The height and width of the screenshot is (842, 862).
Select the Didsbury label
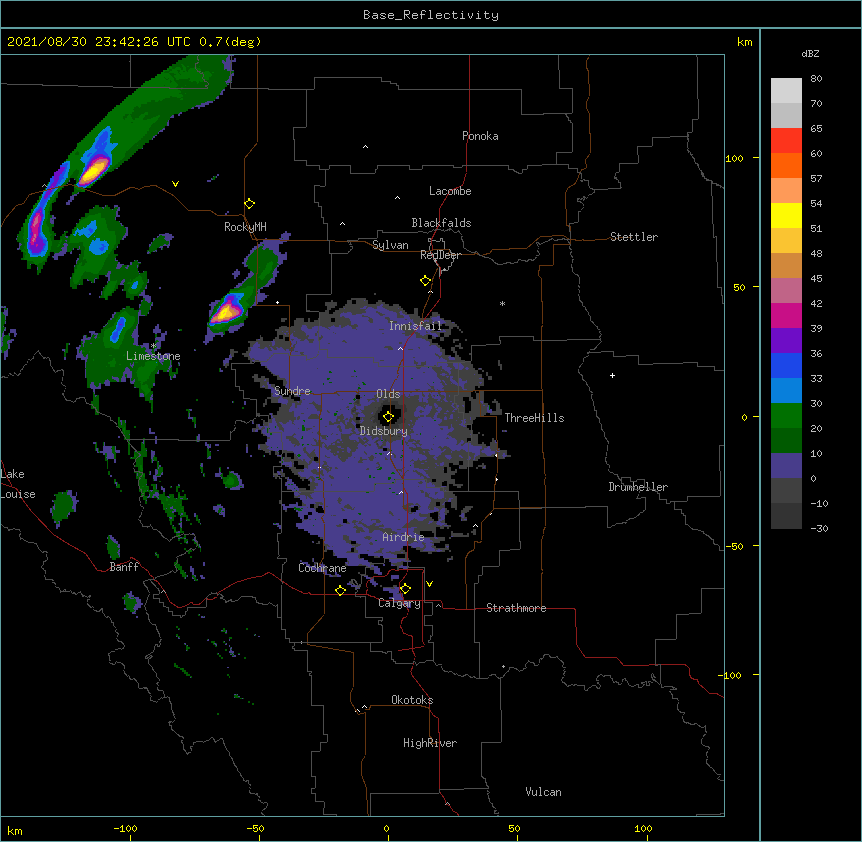384,431
